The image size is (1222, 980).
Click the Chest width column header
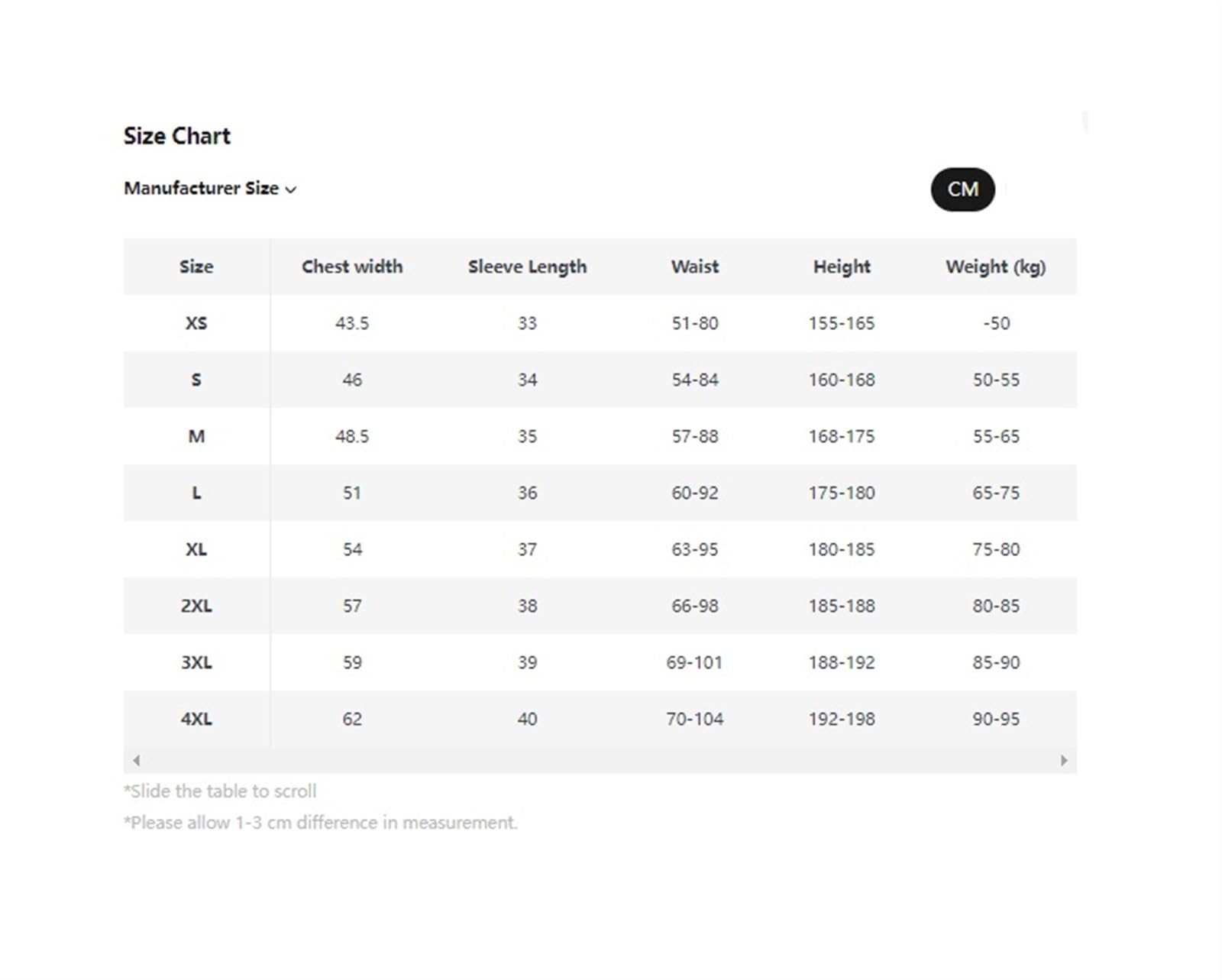tap(352, 267)
